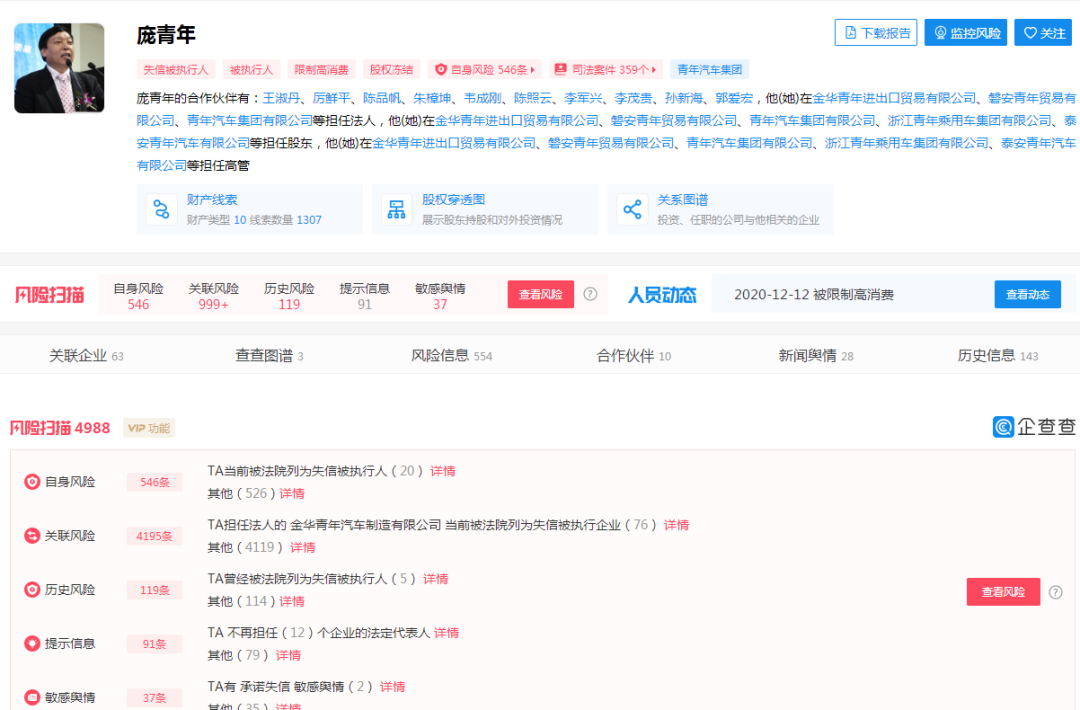Click the 被执行人 tag

(251, 70)
